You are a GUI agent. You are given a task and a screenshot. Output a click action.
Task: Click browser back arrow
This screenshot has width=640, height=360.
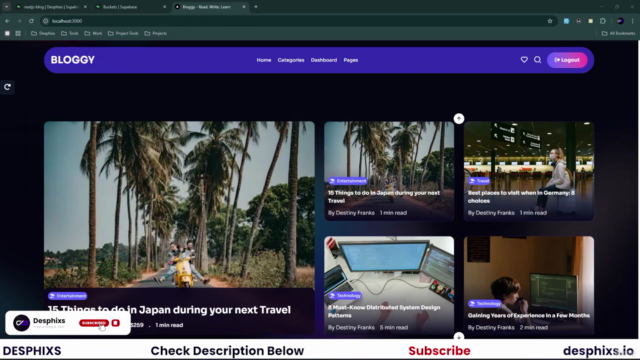pyautogui.click(x=7, y=21)
